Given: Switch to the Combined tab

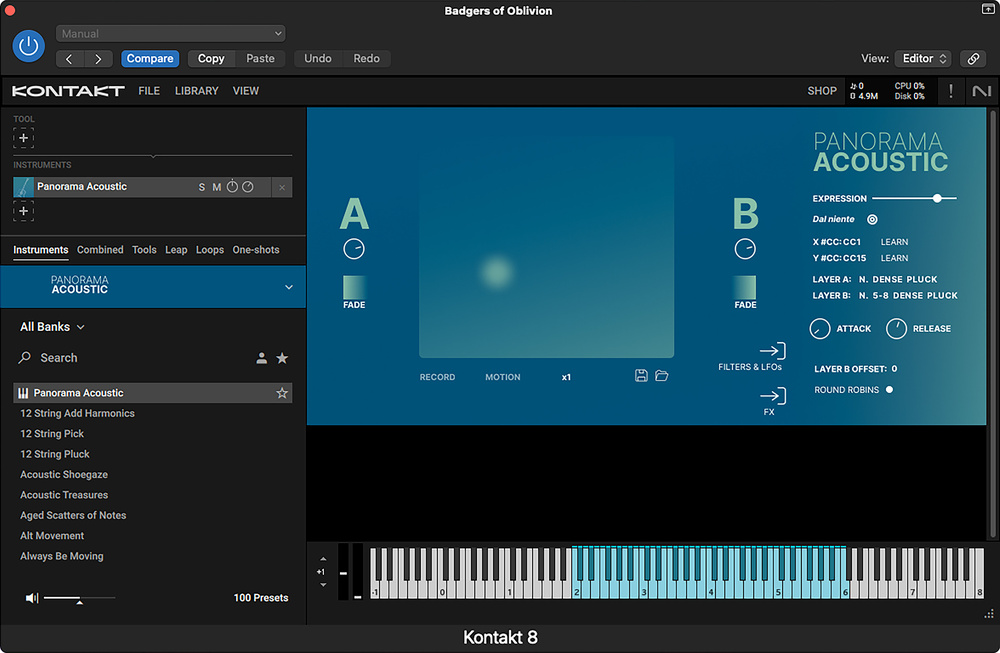Looking at the screenshot, I should [x=100, y=249].
